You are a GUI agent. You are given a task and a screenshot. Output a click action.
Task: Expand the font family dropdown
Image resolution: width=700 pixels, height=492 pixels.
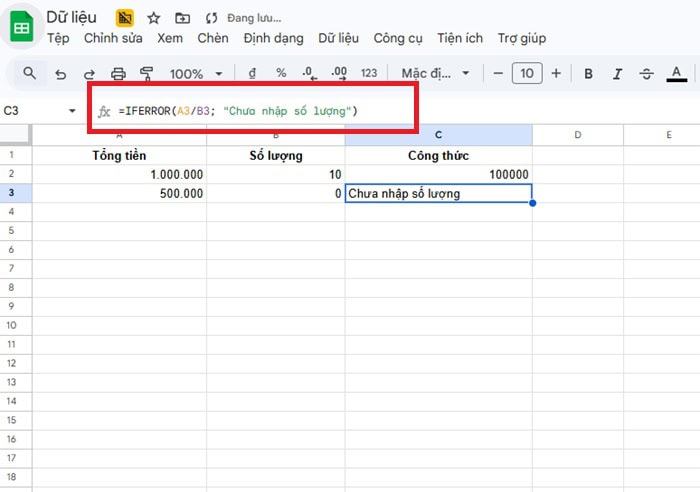[434, 73]
